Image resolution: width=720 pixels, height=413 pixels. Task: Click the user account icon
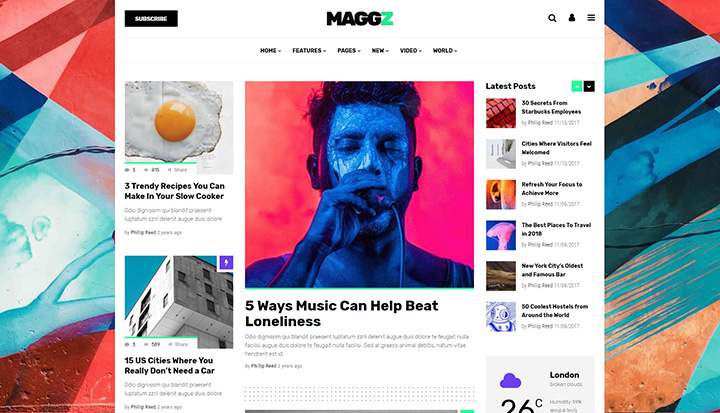[x=572, y=17]
